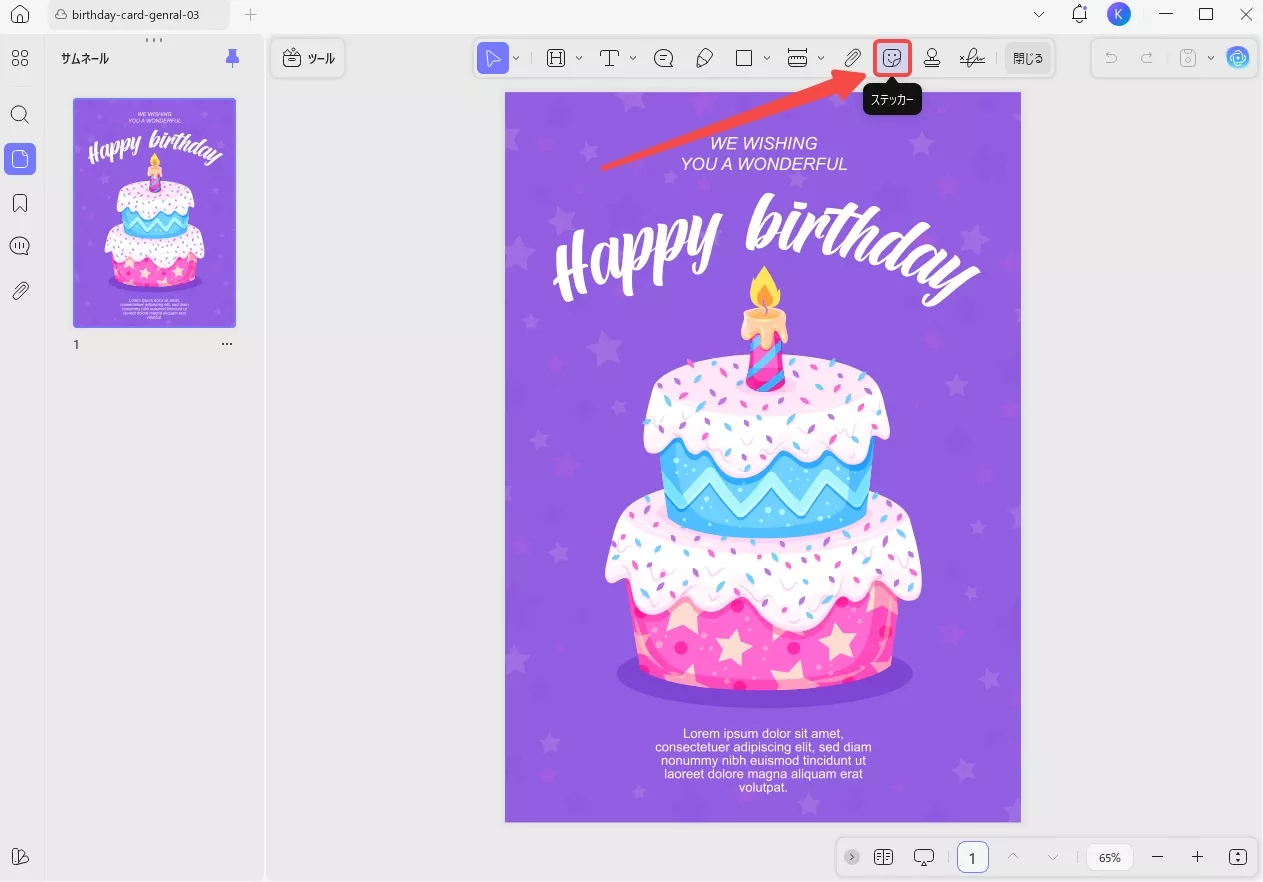Screen dimensions: 1263x882
Task: Open the Signature tool
Action: (x=971, y=58)
